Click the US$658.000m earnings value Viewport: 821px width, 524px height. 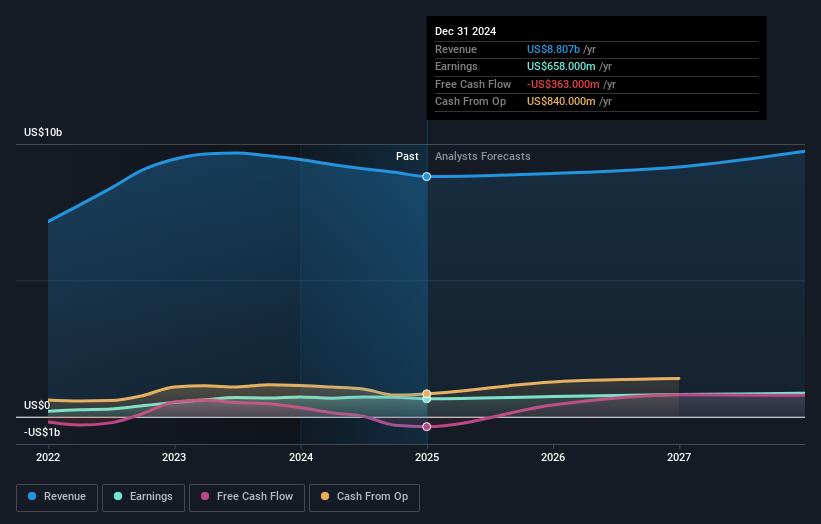click(561, 66)
